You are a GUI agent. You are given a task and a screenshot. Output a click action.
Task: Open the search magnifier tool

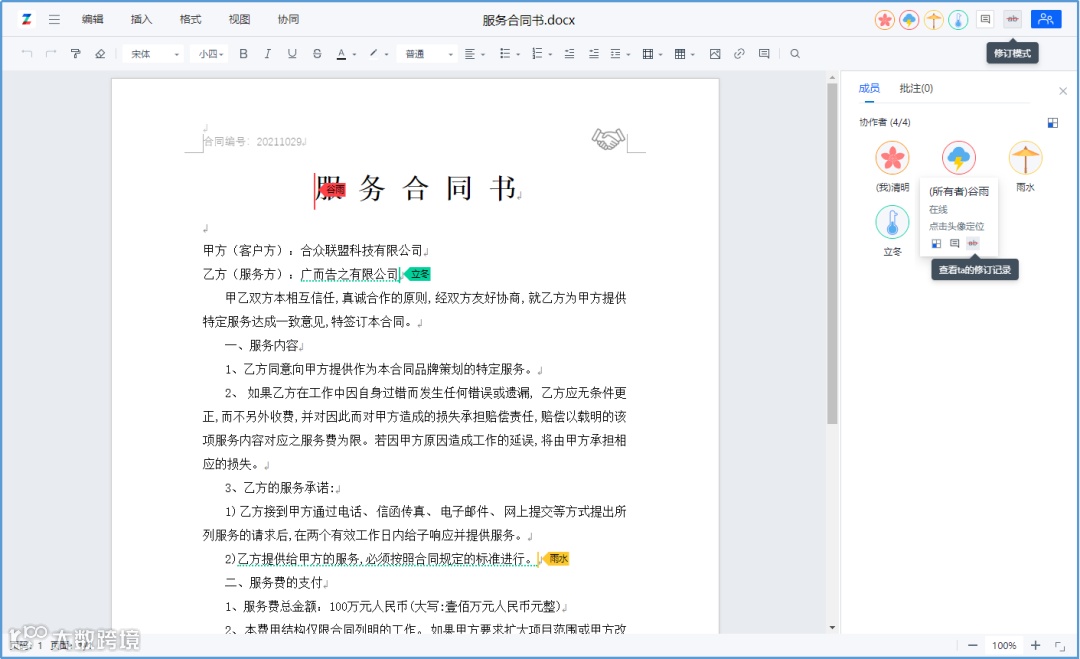pos(795,54)
